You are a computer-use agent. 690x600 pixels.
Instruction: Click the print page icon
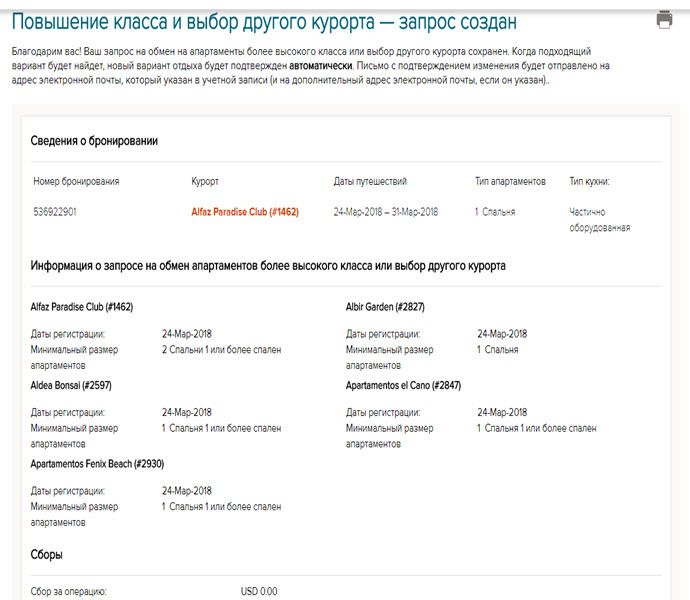(x=664, y=19)
